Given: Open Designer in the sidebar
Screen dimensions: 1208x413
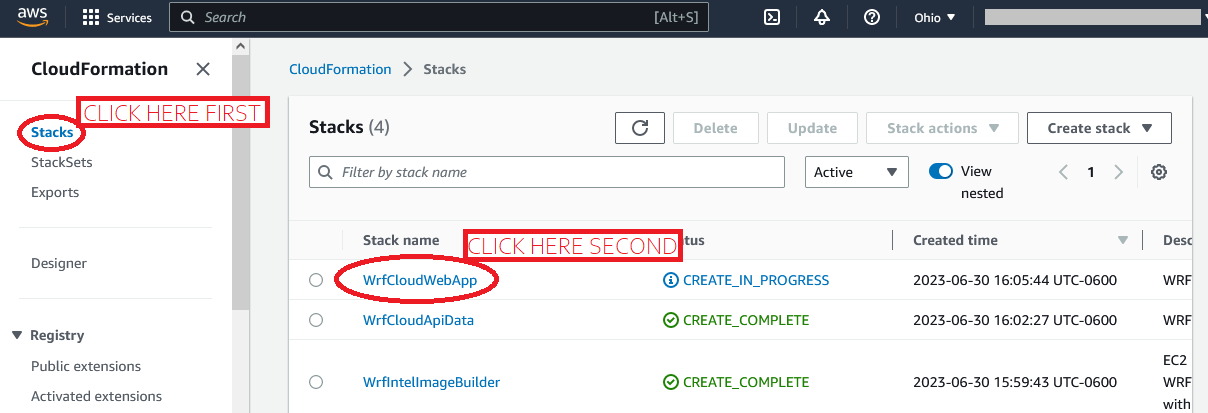Looking at the screenshot, I should click(59, 263).
